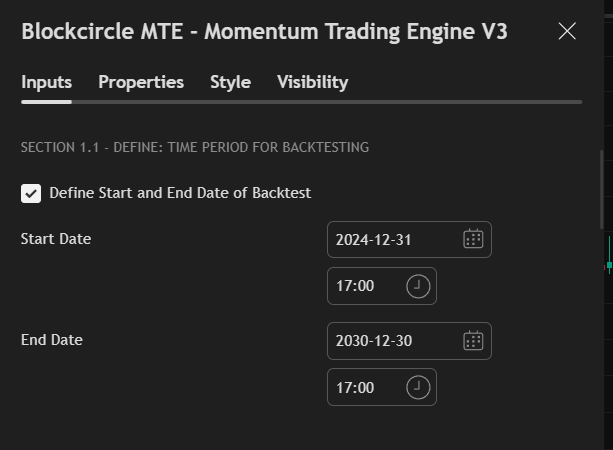Click the Blockcircle MTE dialog title
613x450 pixels.
pyautogui.click(x=264, y=32)
